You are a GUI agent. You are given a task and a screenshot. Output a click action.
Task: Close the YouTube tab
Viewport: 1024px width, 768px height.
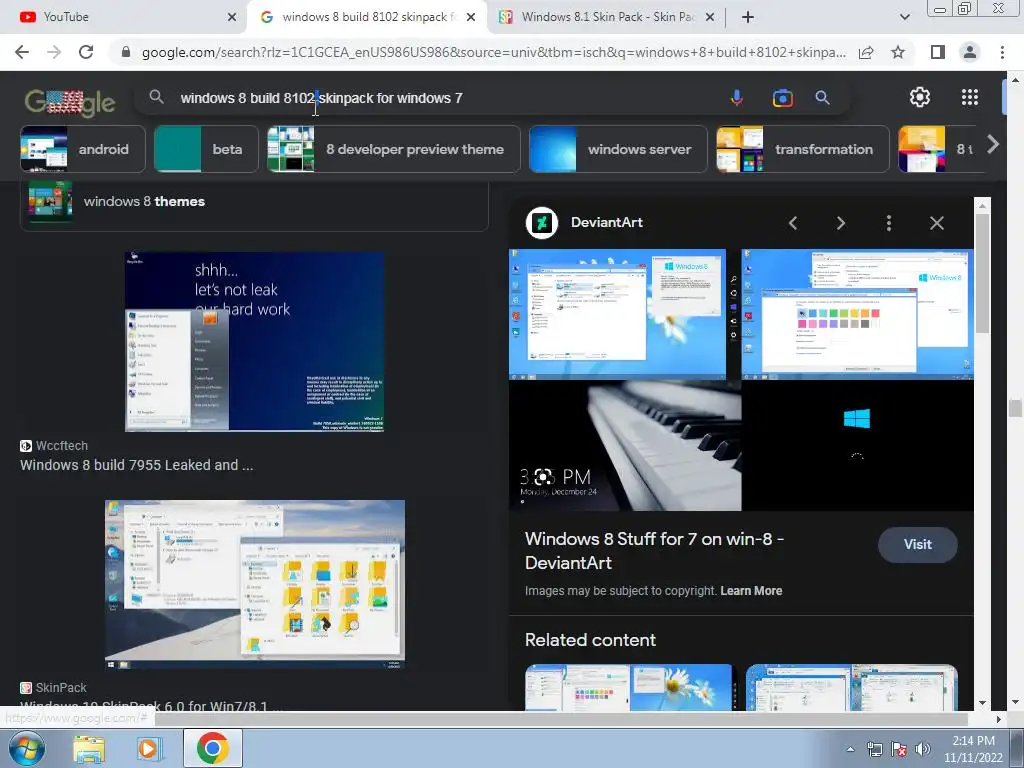coord(232,17)
